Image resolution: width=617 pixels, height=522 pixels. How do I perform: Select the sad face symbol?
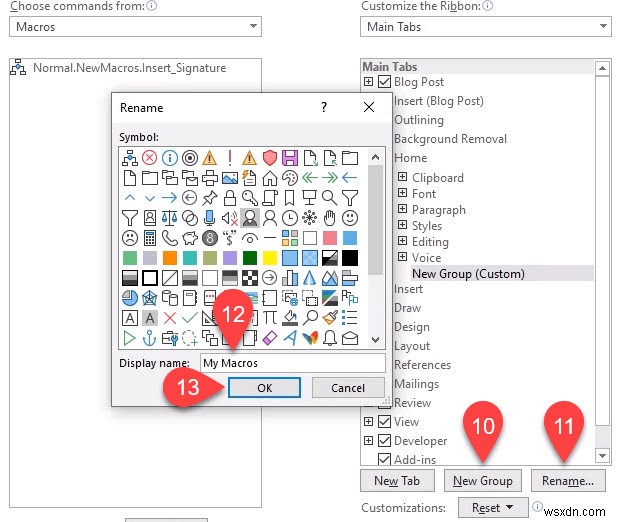tap(130, 238)
